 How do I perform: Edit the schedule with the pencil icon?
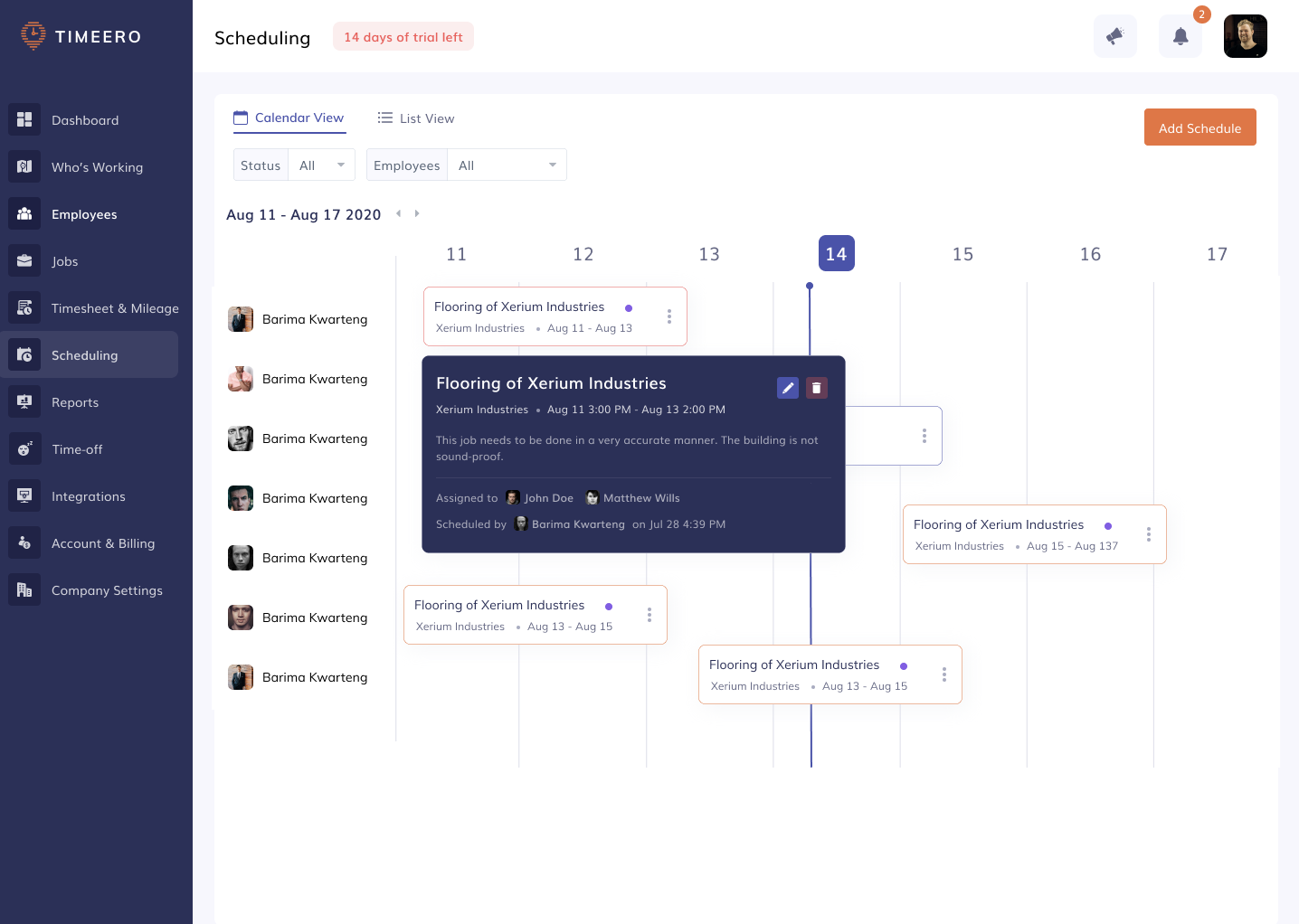click(787, 387)
